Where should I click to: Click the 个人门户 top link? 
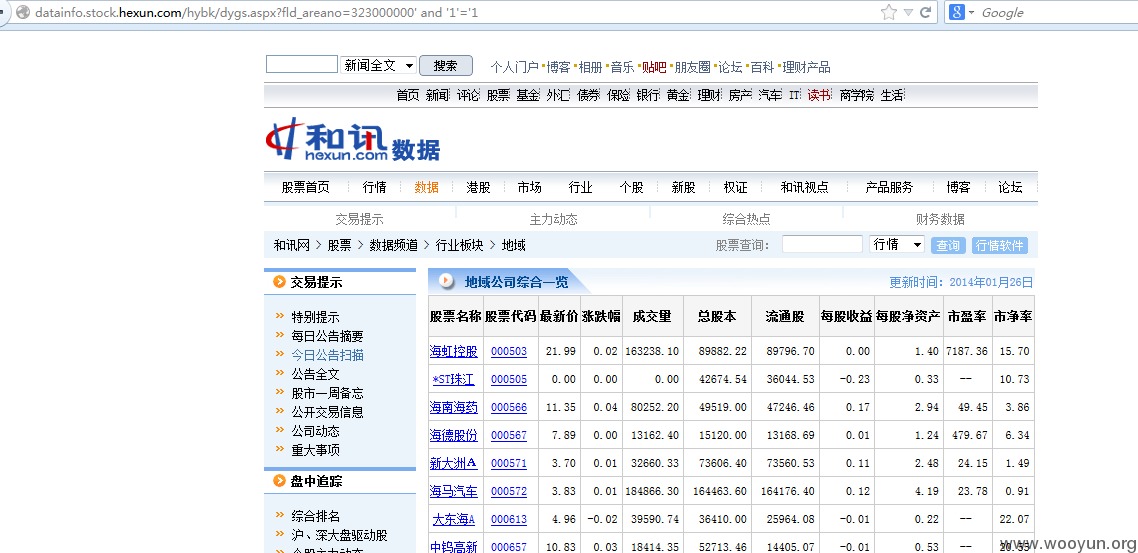click(515, 67)
